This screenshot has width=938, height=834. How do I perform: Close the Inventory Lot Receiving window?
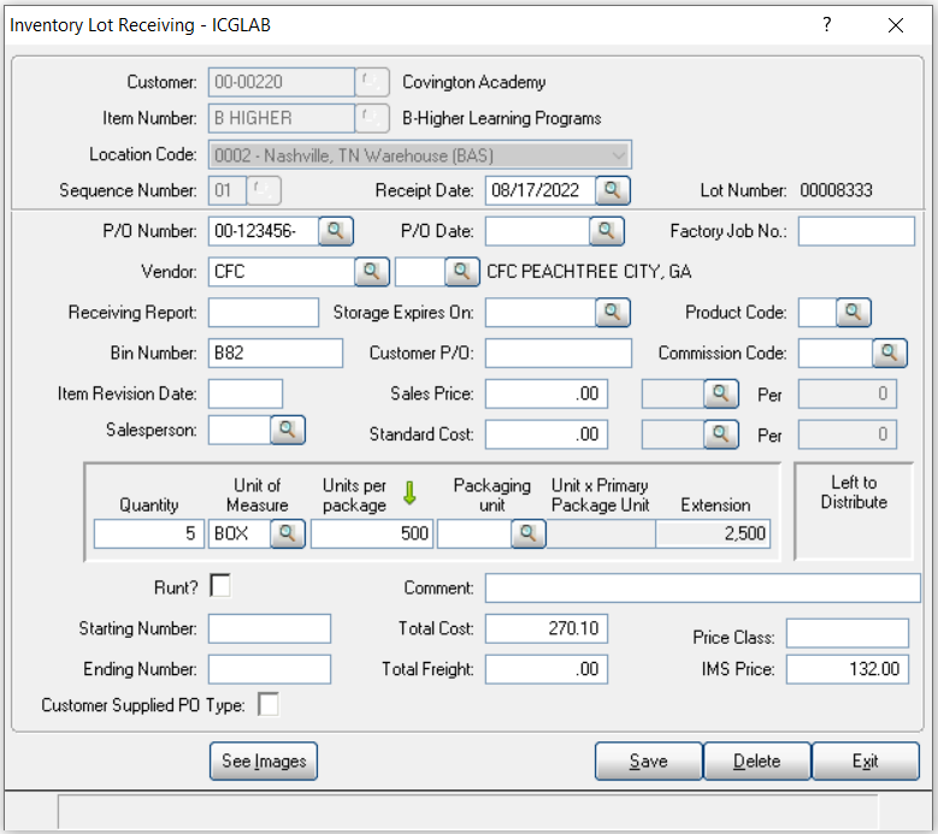click(896, 25)
